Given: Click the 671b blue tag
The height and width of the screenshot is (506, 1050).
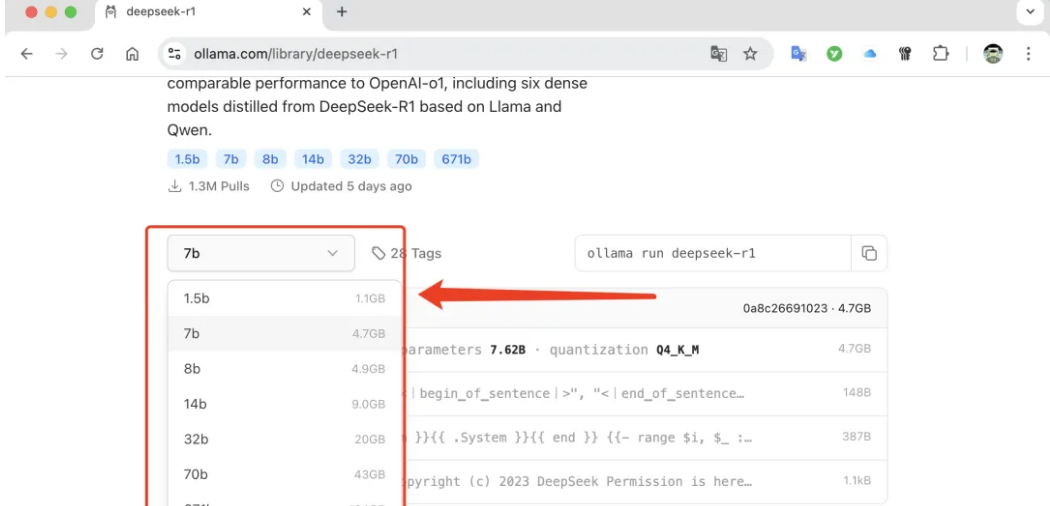Looking at the screenshot, I should pos(456,159).
